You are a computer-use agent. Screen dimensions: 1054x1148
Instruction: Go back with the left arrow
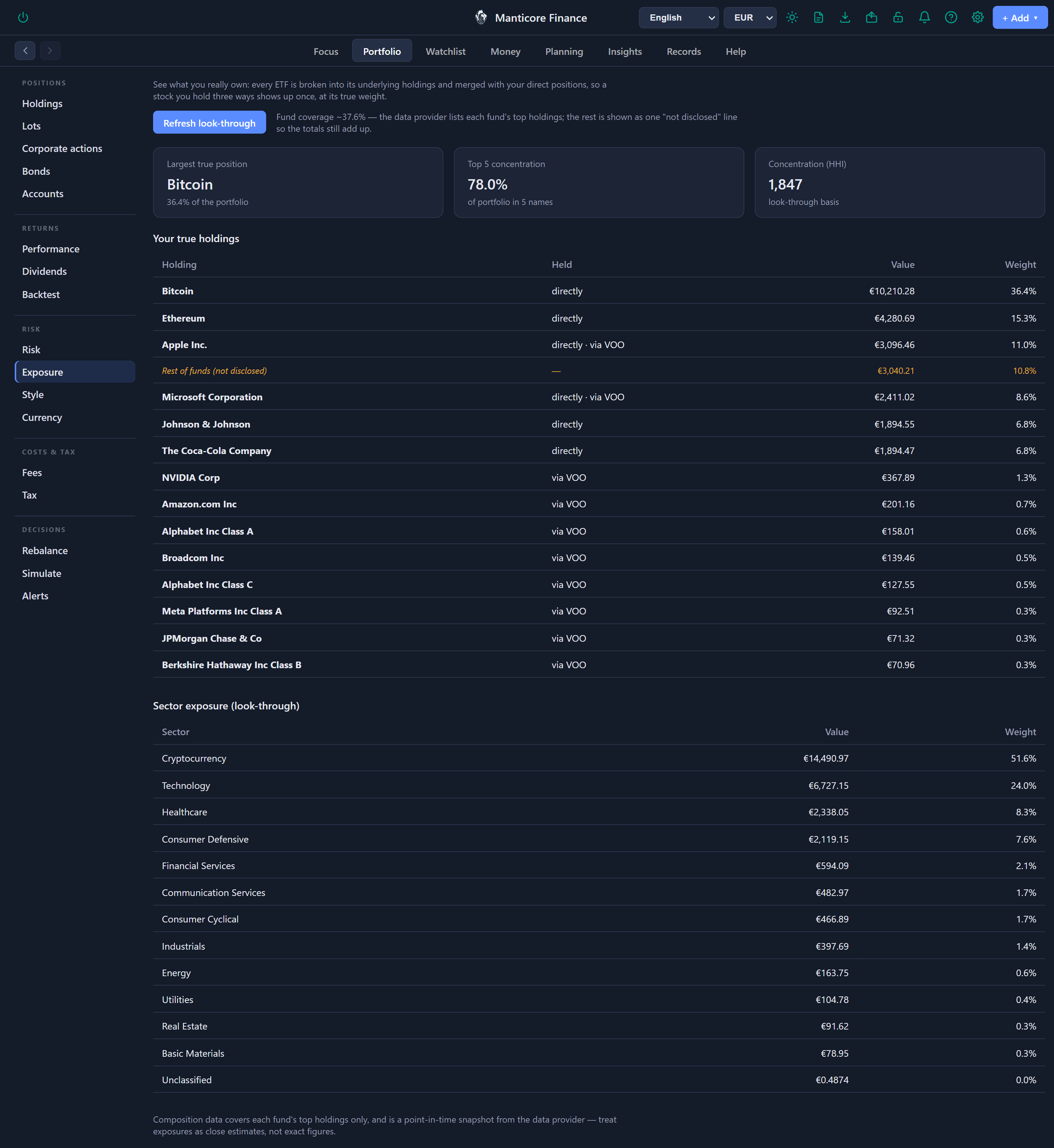(25, 51)
